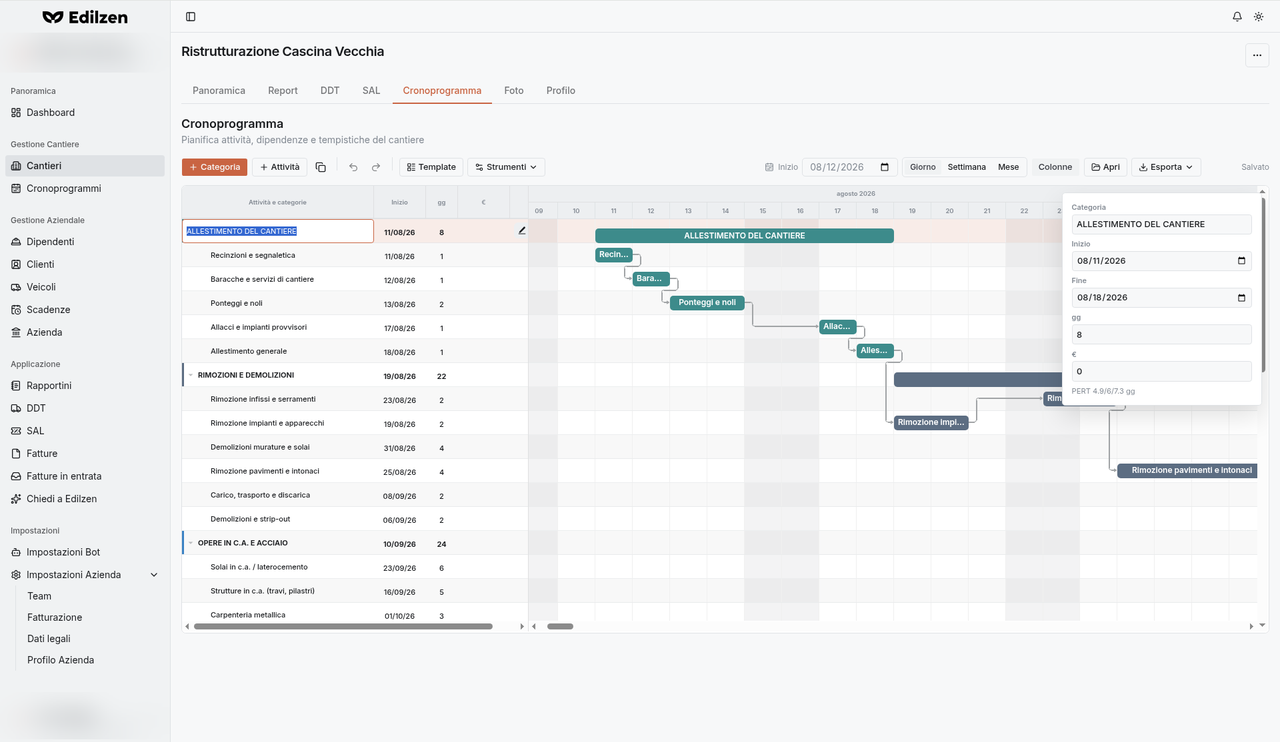Open the notifications bell

coord(1237,17)
